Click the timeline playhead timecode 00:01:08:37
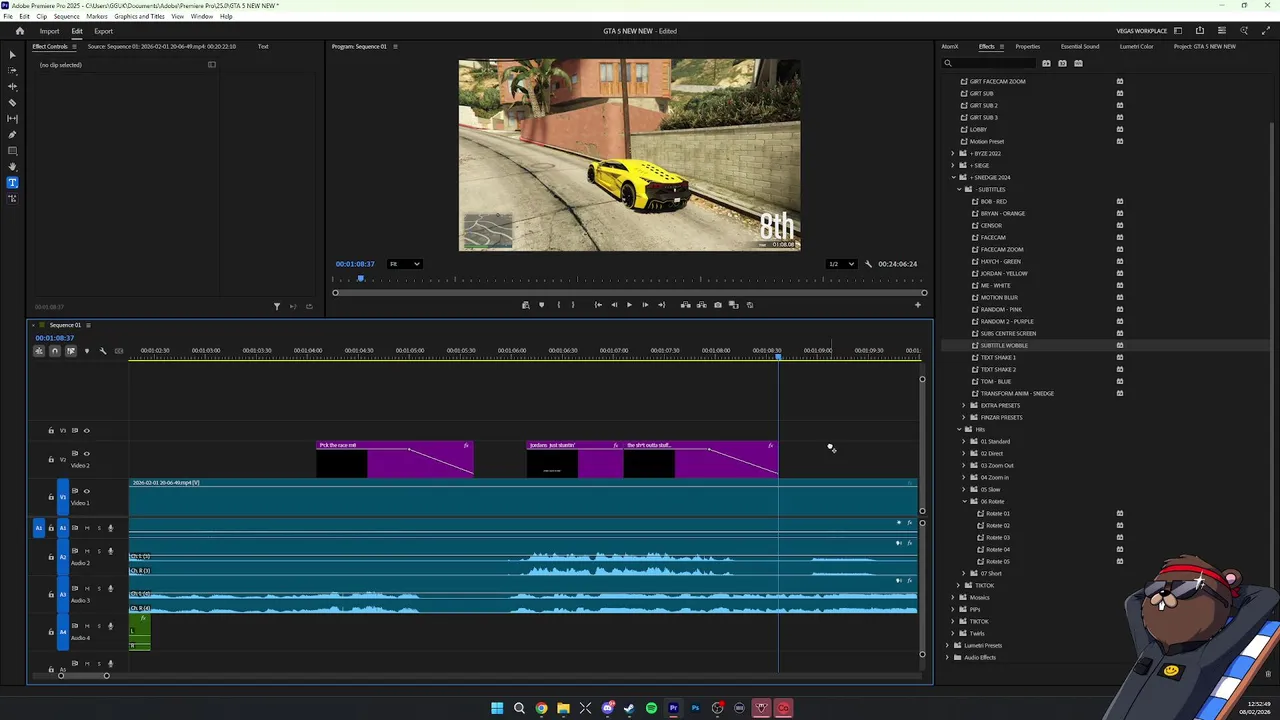The width and height of the screenshot is (1280, 720). coord(55,338)
